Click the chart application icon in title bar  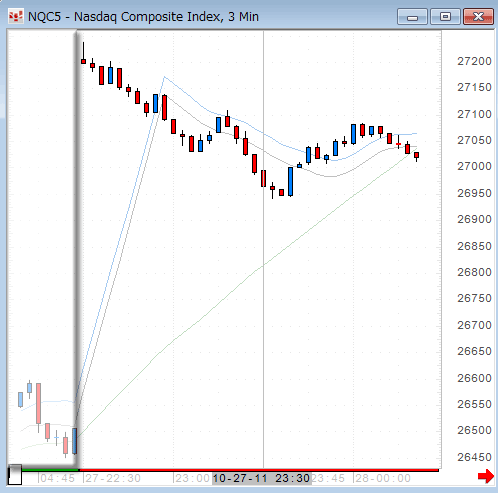pyautogui.click(x=16, y=16)
